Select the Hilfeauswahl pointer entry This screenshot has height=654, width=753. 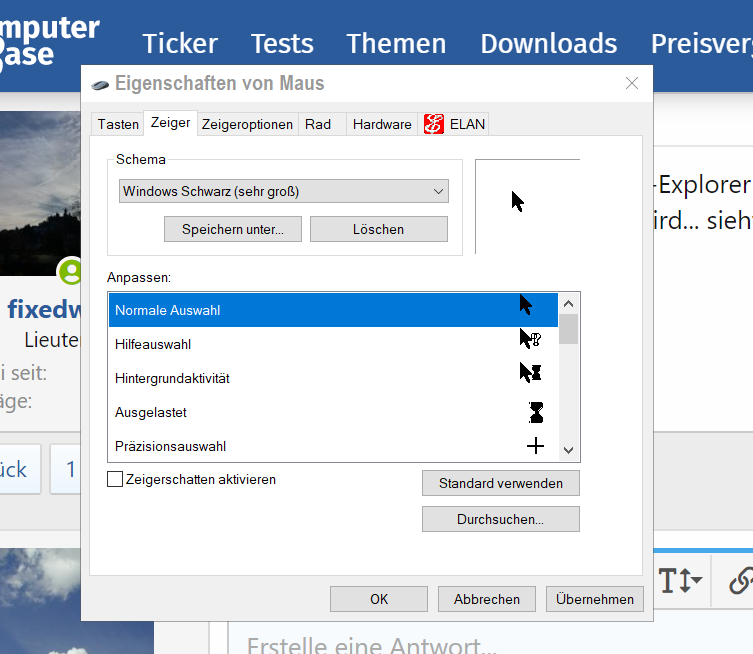click(333, 344)
